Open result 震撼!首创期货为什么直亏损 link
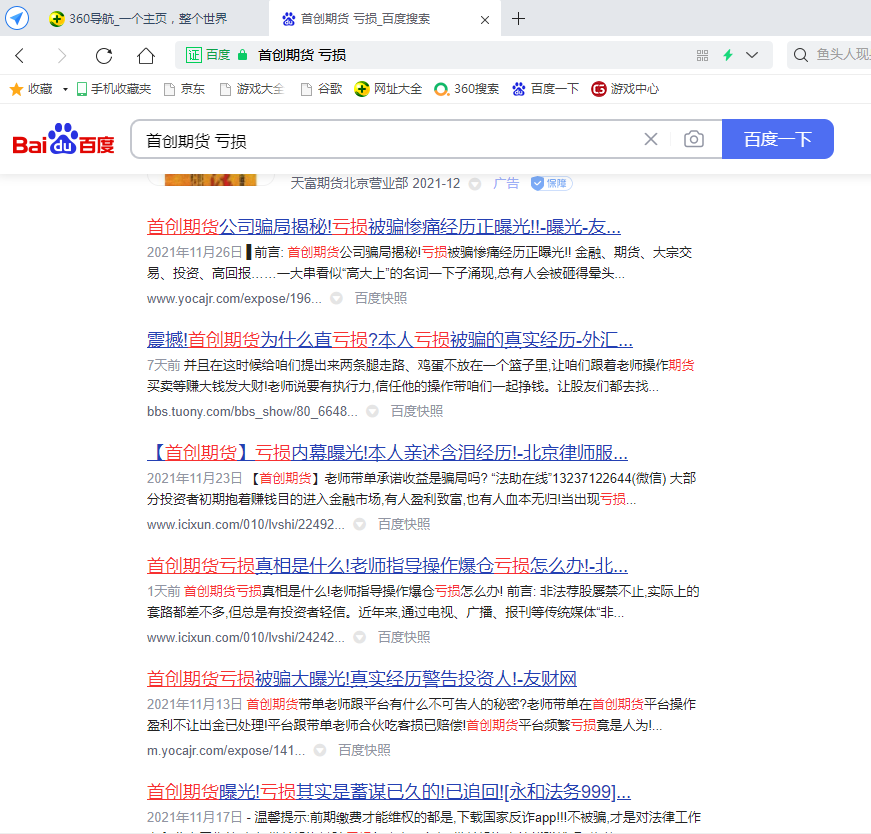 390,339
